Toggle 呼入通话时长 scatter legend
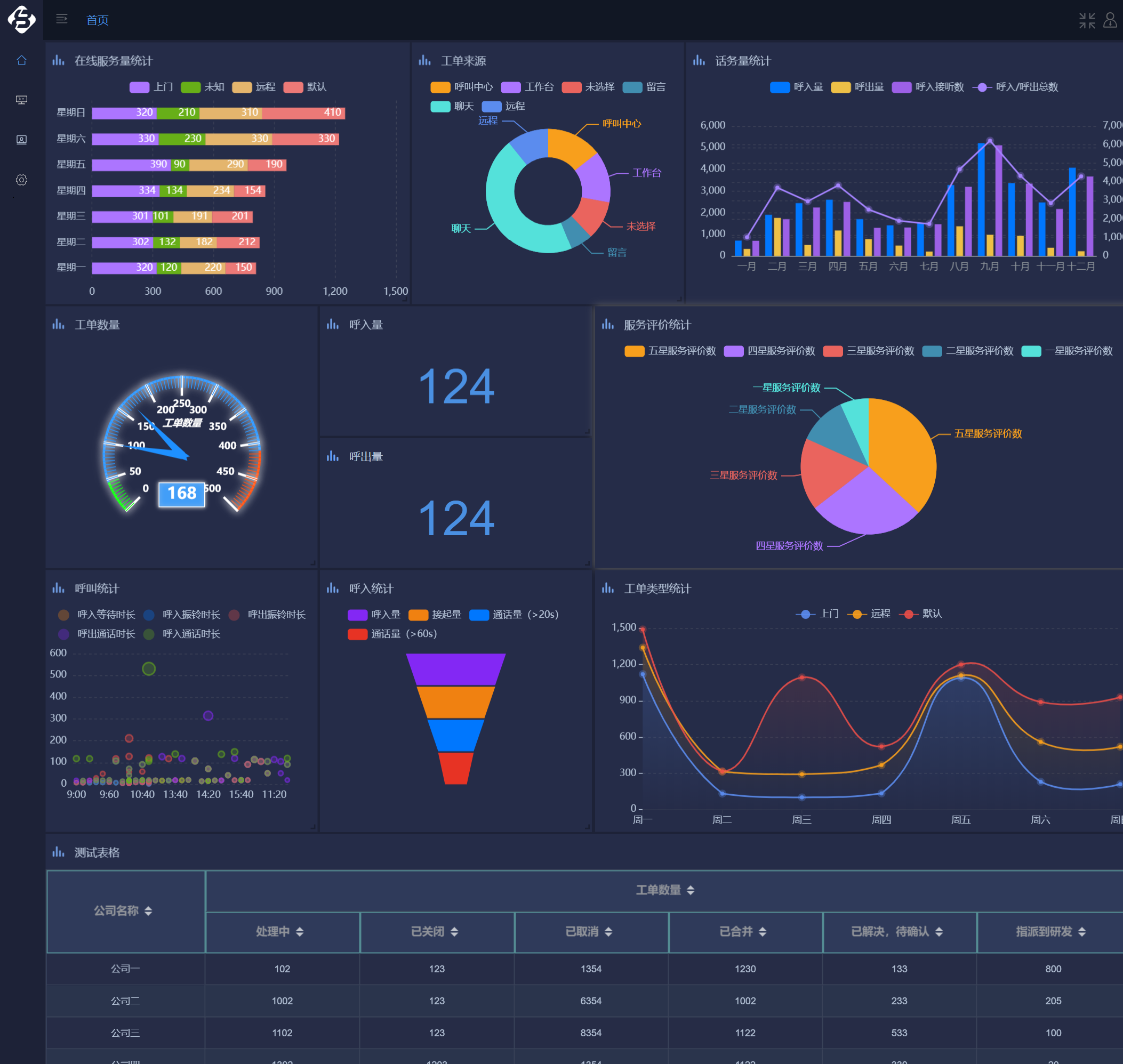1123x1064 pixels. pos(182,634)
